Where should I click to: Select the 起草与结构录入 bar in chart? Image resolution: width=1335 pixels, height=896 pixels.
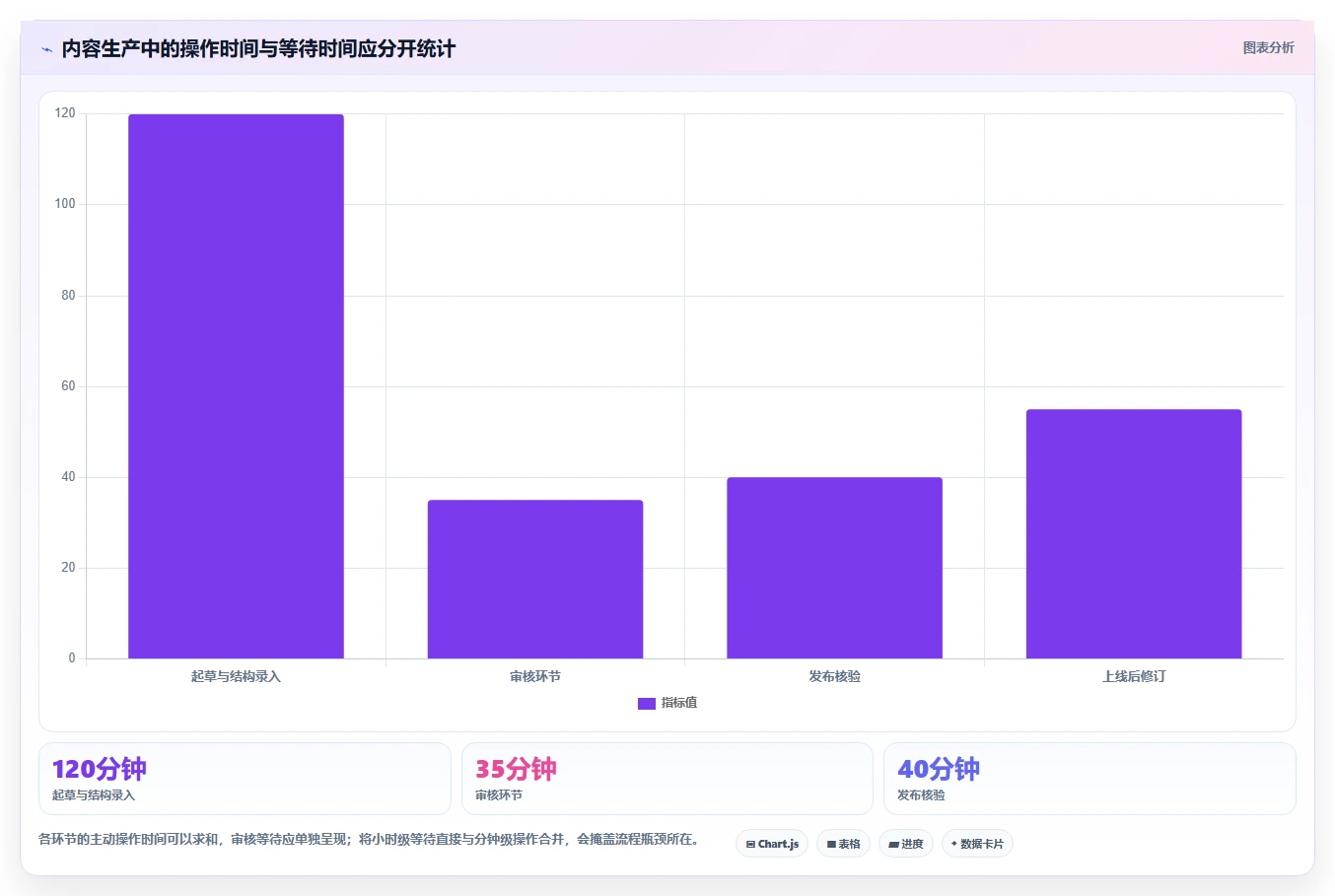236,386
